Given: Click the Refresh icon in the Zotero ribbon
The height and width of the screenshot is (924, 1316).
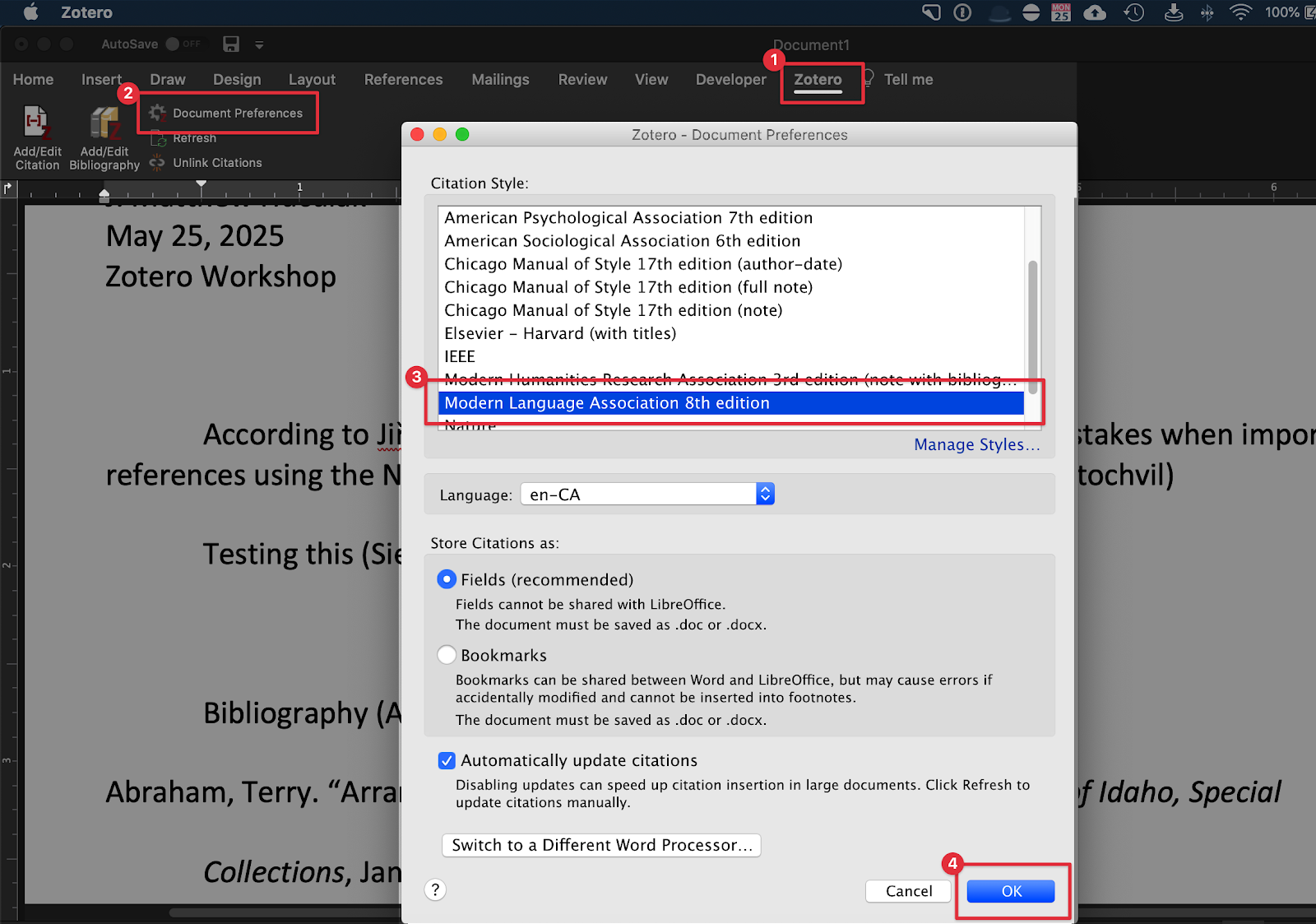Looking at the screenshot, I should point(158,138).
